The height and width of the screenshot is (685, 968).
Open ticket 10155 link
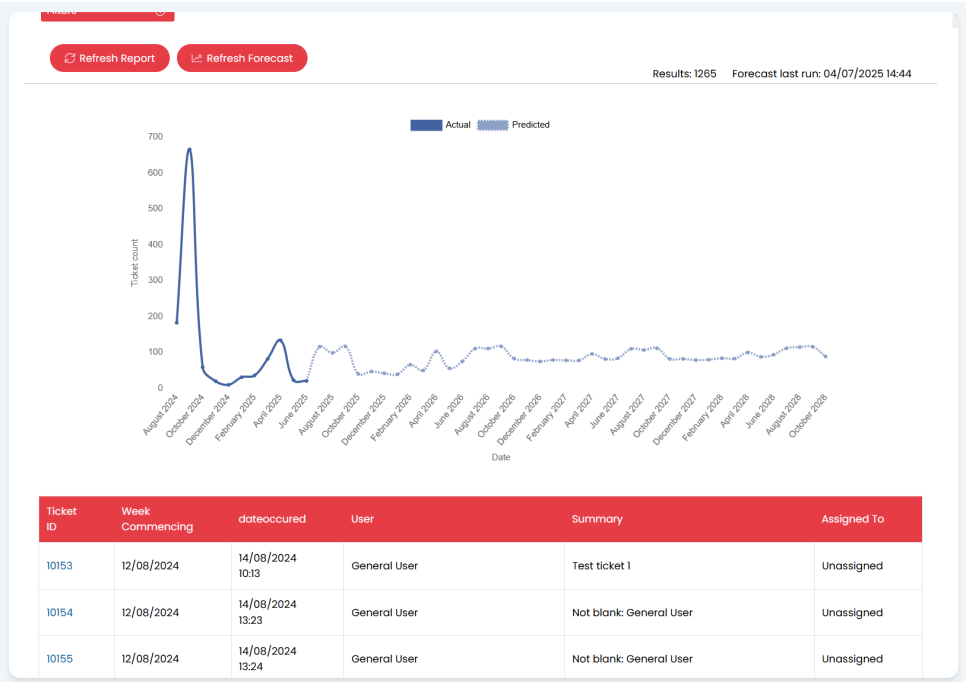tap(59, 659)
